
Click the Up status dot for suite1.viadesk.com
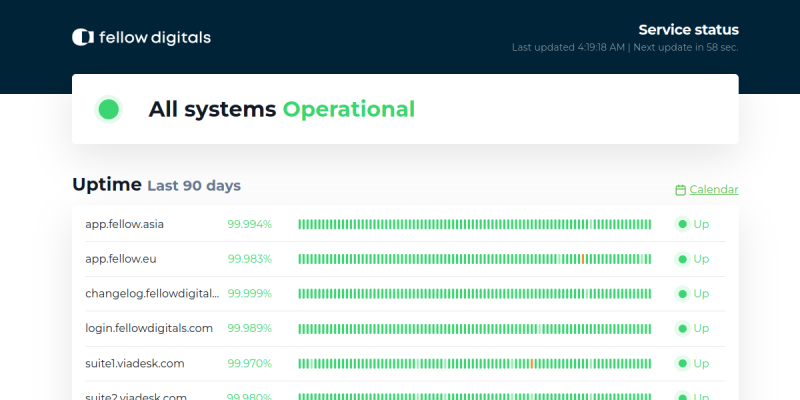pos(682,363)
